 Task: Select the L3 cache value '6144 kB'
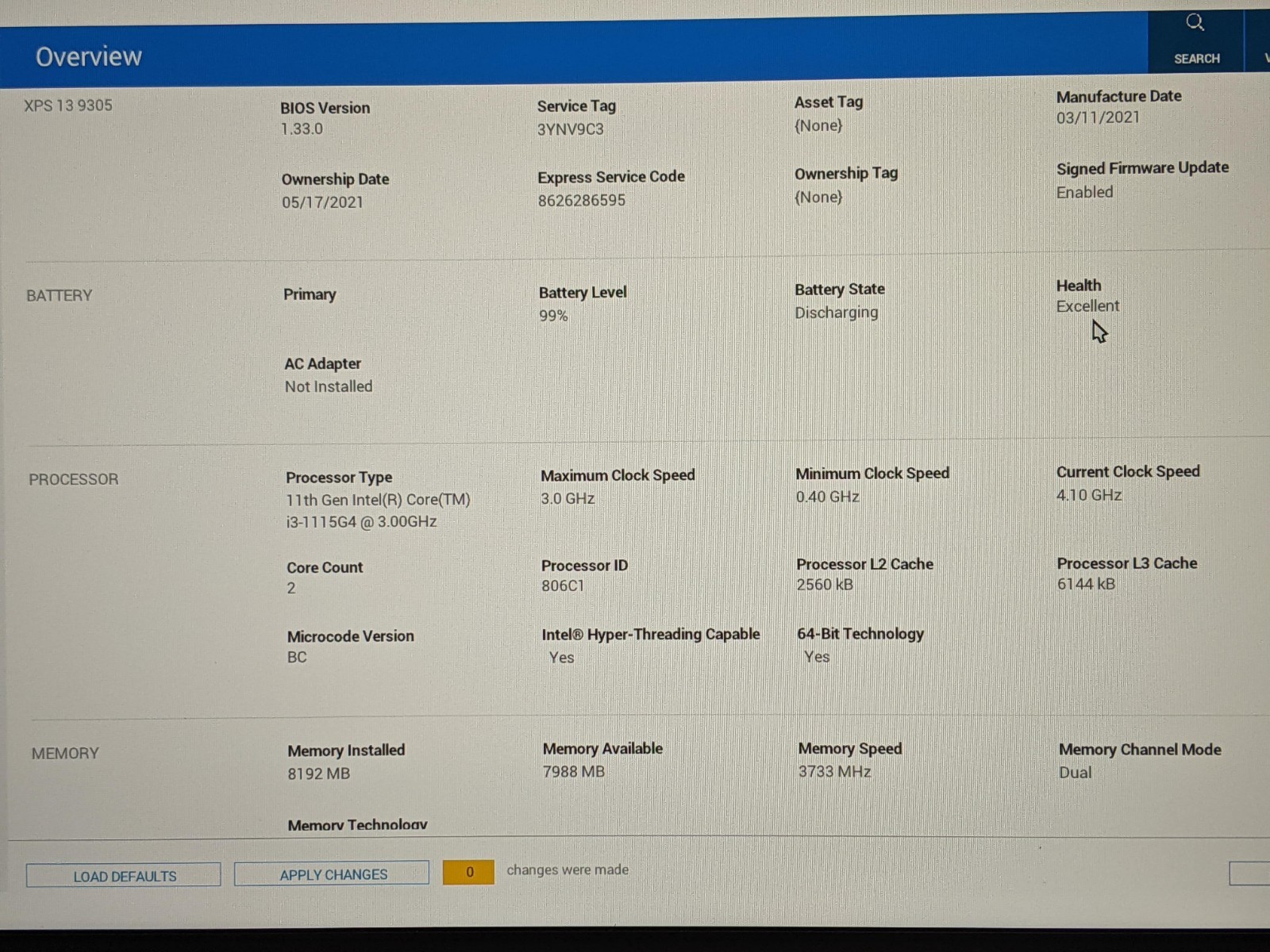point(1086,584)
